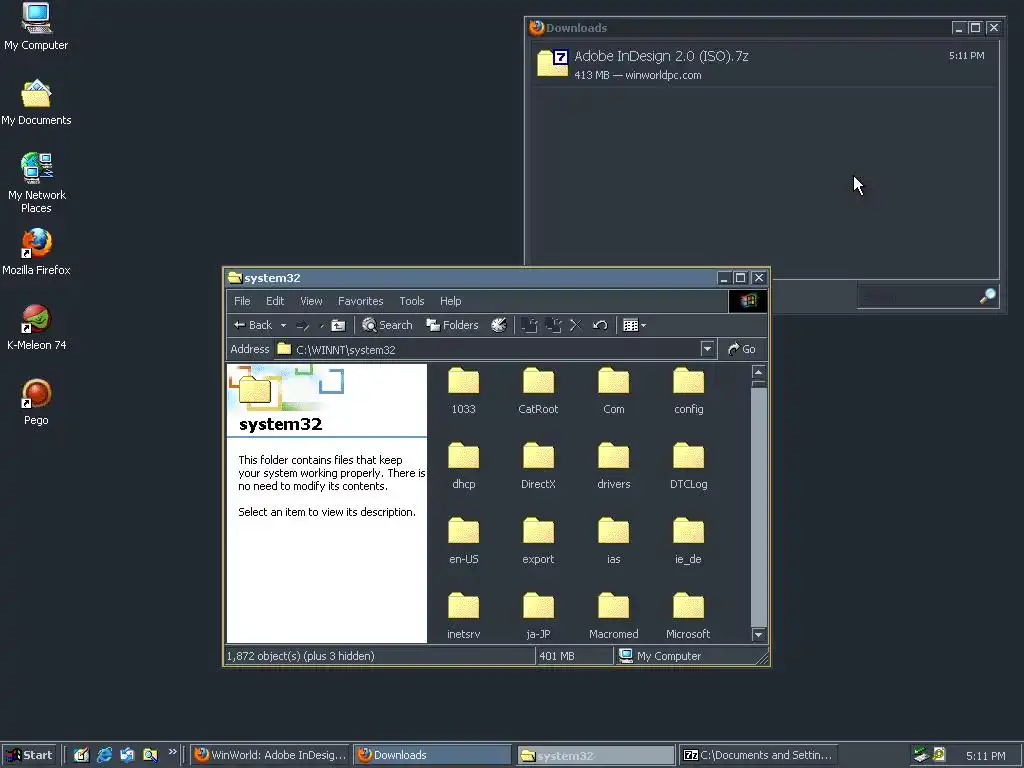The image size is (1024, 768).
Task: Select the inetsrv folder
Action: coord(464,616)
